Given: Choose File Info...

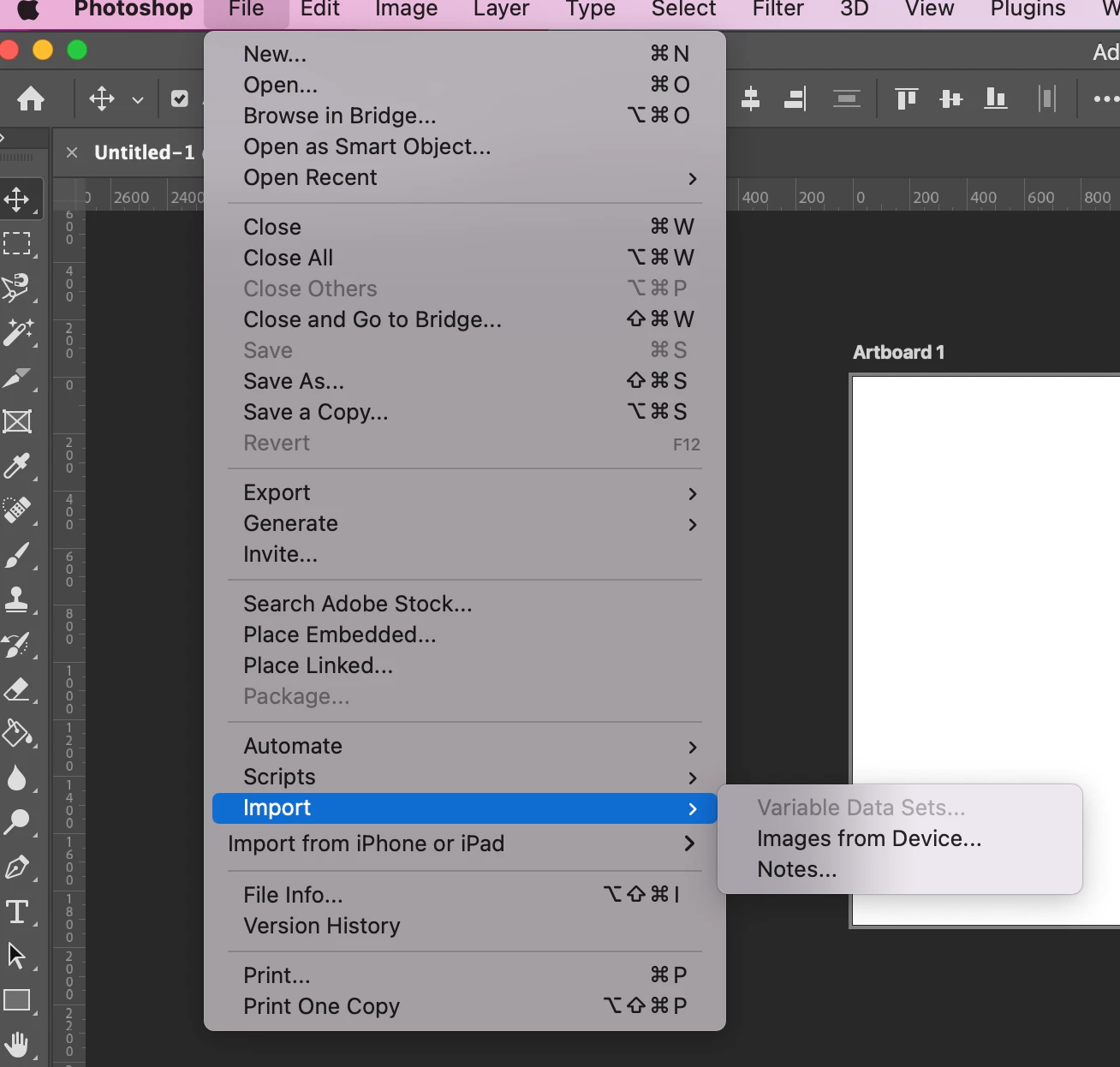Looking at the screenshot, I should (465, 896).
